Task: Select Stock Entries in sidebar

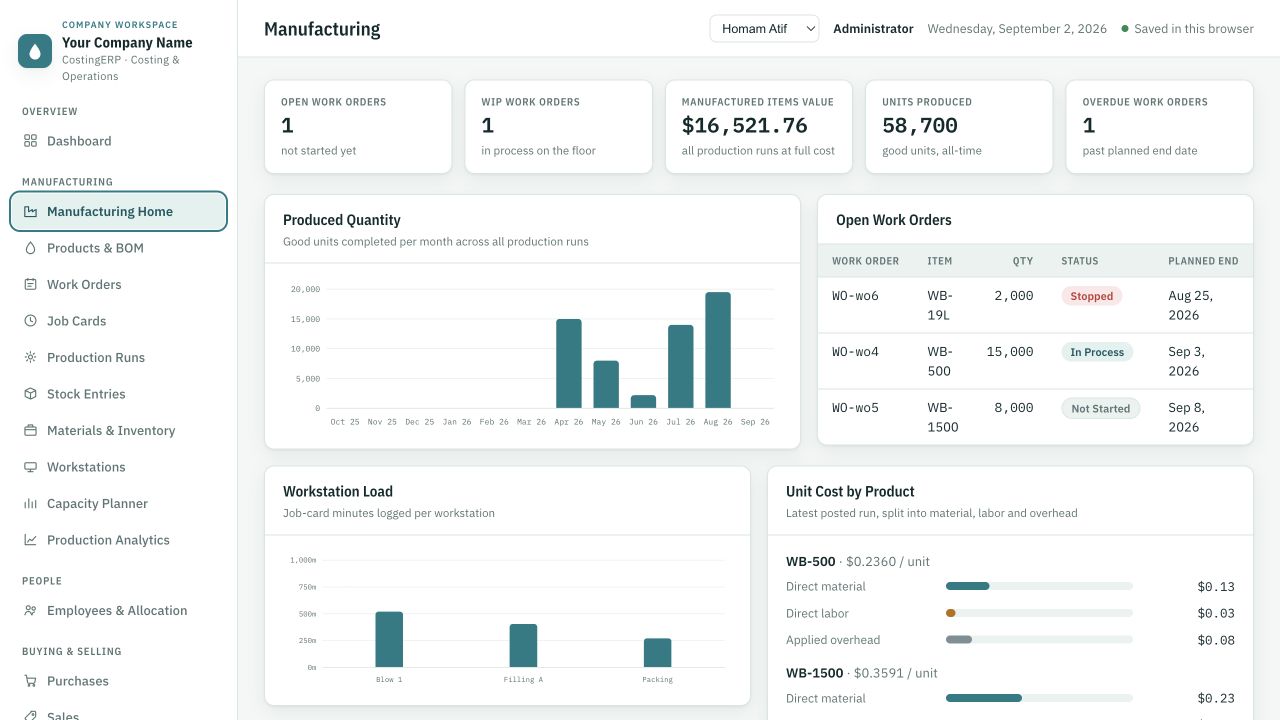Action: 119,394
